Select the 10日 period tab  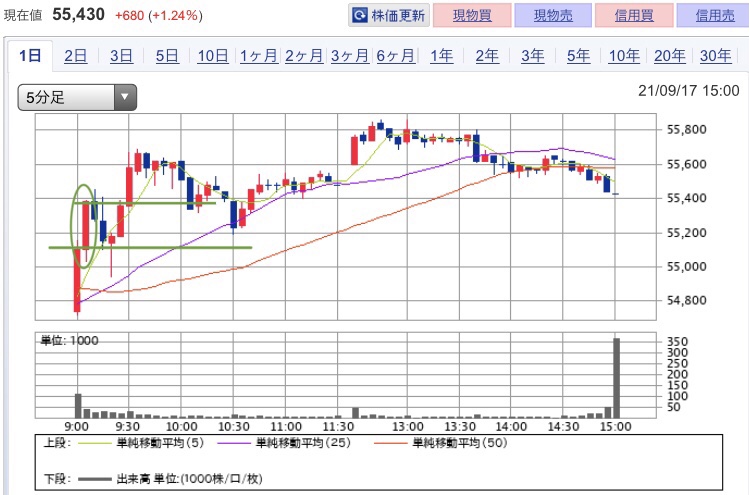[x=213, y=56]
